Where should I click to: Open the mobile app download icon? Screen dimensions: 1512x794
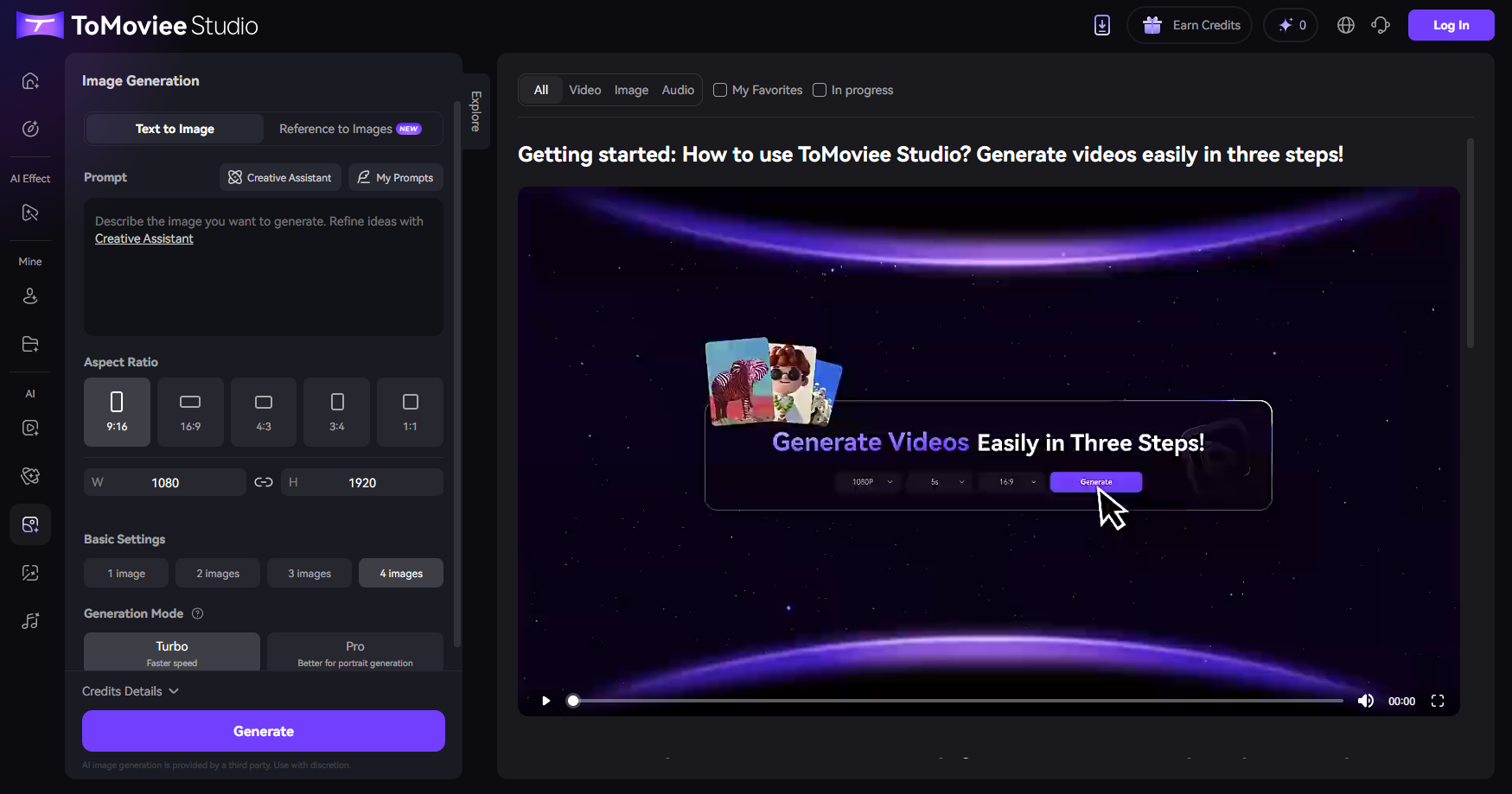click(1101, 25)
